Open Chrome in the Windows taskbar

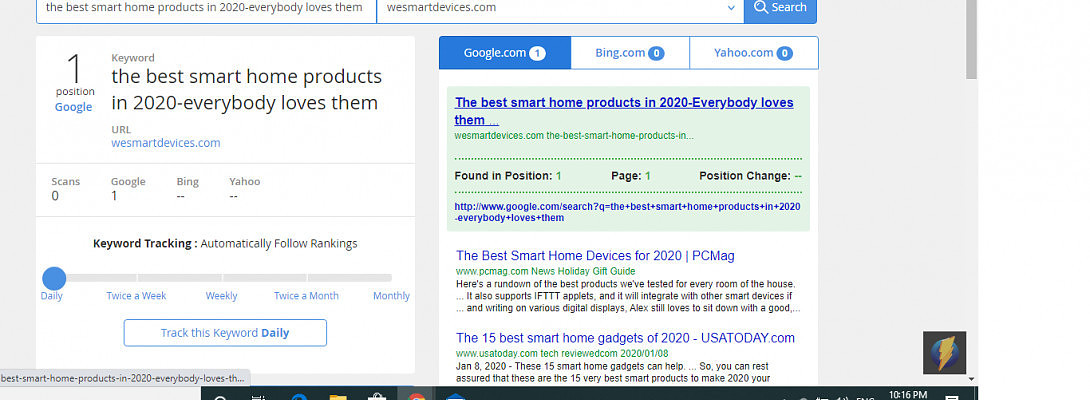pos(416,397)
